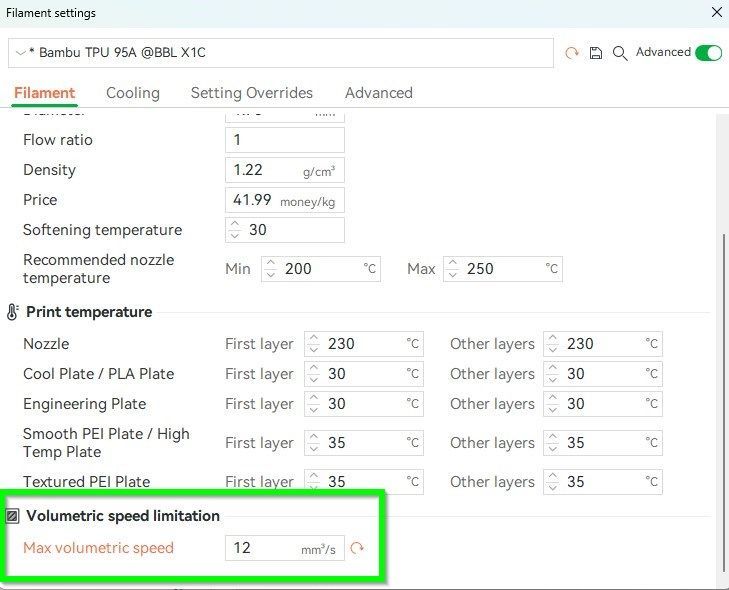Click the Softening temperature label
The width and height of the screenshot is (729, 590).
(x=103, y=230)
